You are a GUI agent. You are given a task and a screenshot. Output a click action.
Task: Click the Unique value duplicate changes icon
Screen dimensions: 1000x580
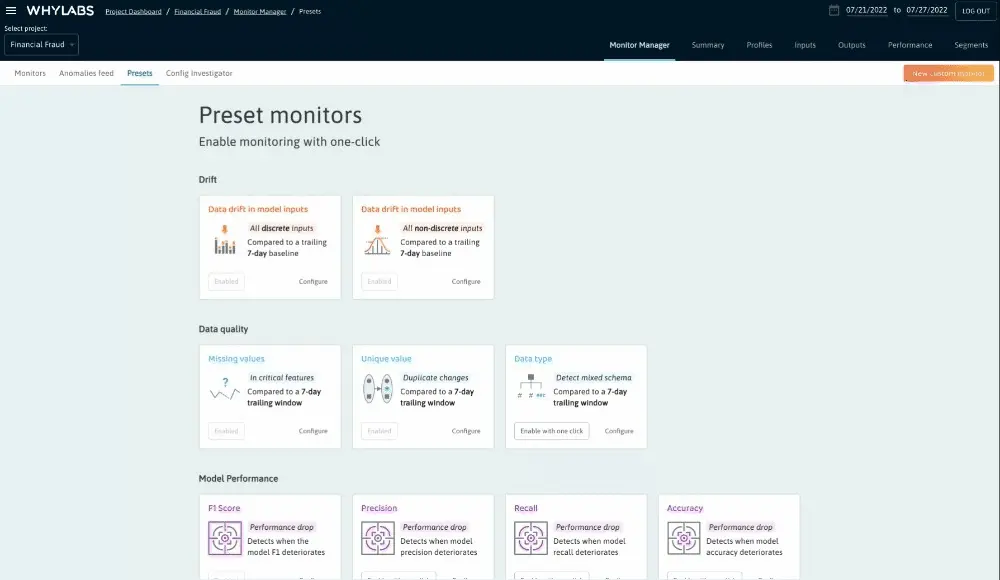coord(377,389)
